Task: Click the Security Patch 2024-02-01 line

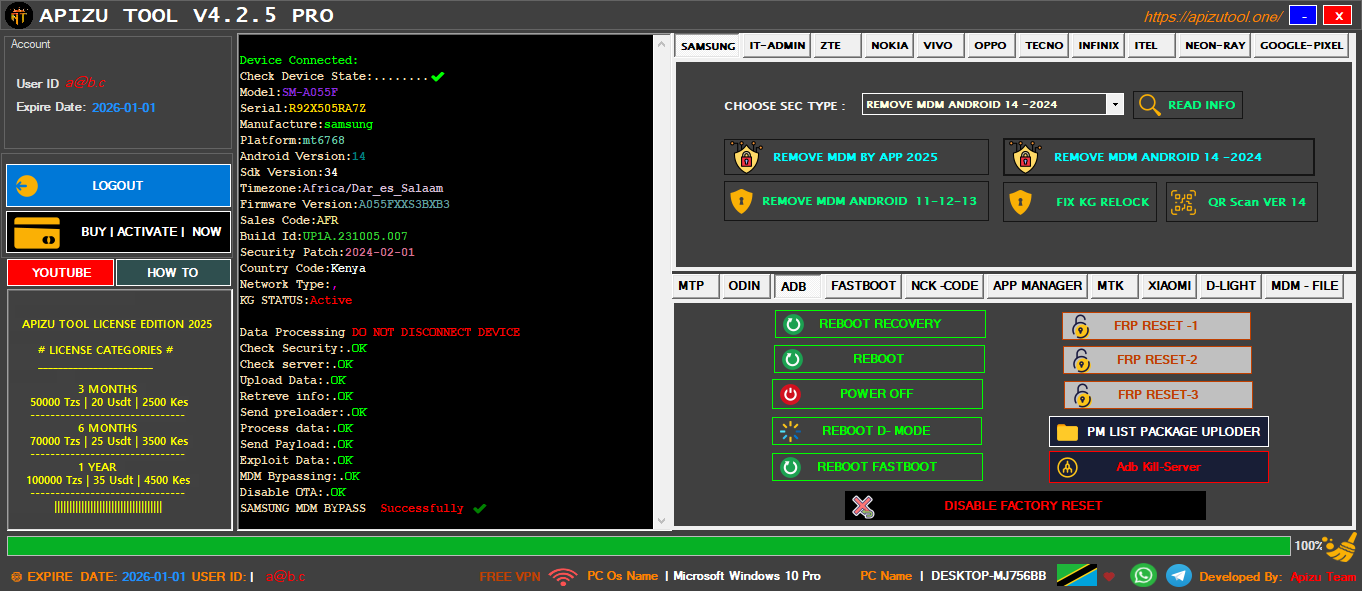Action: [x=327, y=252]
